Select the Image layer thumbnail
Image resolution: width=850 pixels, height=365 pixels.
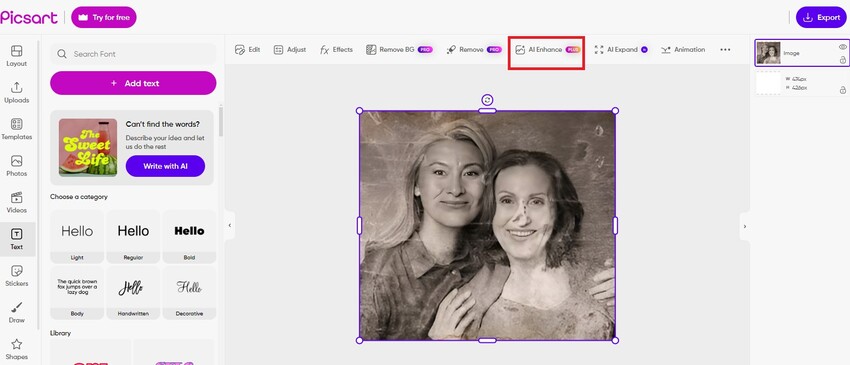(x=768, y=53)
